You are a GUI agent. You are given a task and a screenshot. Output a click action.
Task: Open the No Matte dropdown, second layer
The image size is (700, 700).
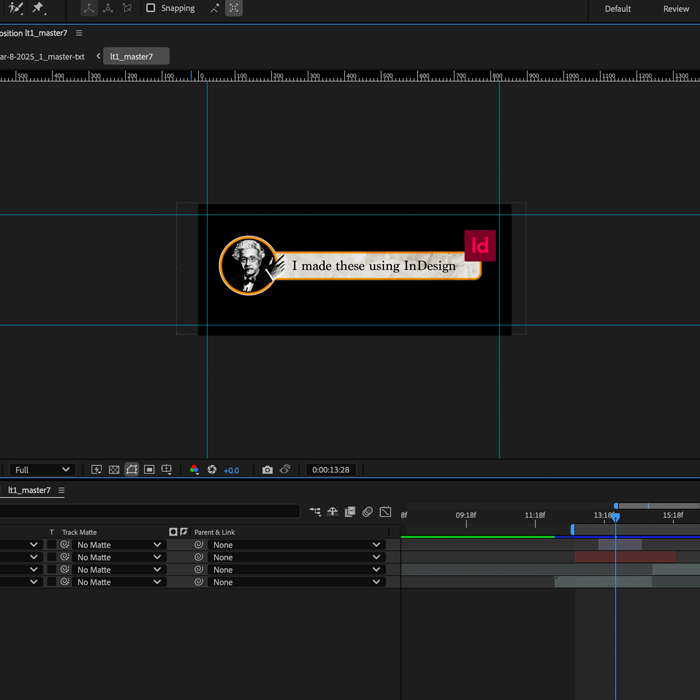(x=119, y=557)
